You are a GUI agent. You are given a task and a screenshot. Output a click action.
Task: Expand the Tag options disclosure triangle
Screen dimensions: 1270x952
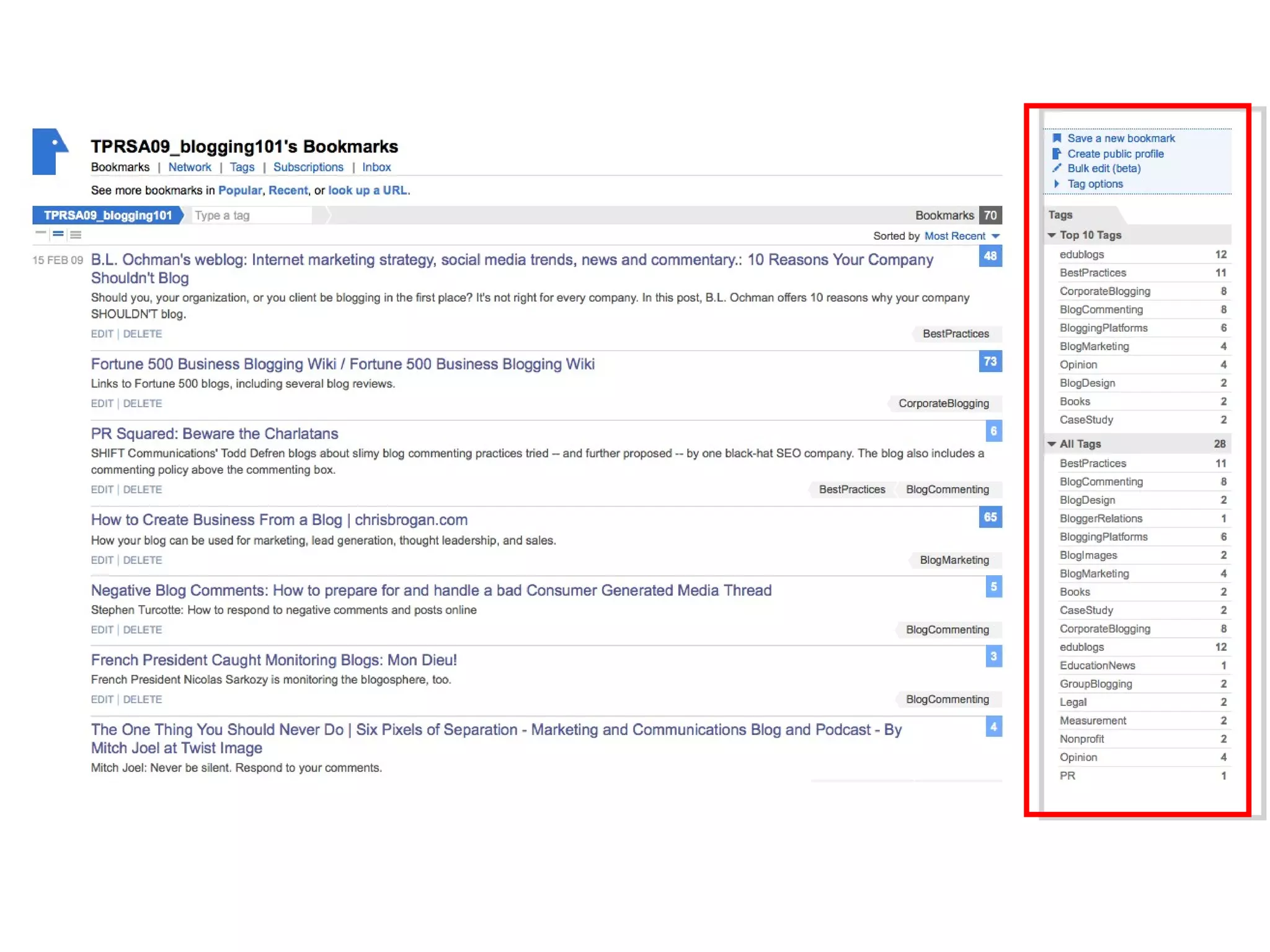[1057, 184]
